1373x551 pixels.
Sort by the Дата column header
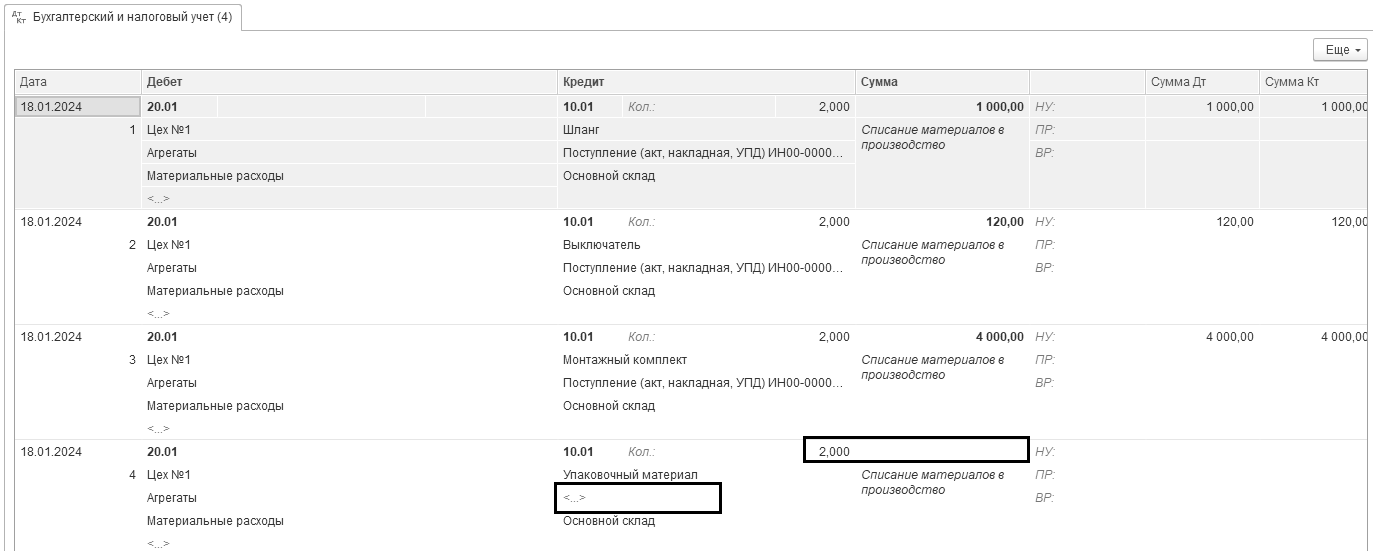pos(78,82)
